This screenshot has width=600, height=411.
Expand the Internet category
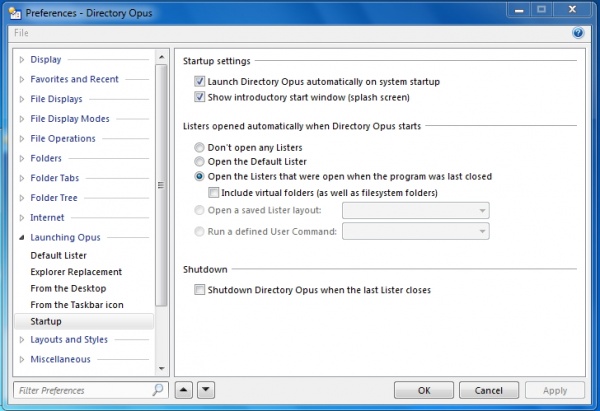tap(22, 218)
